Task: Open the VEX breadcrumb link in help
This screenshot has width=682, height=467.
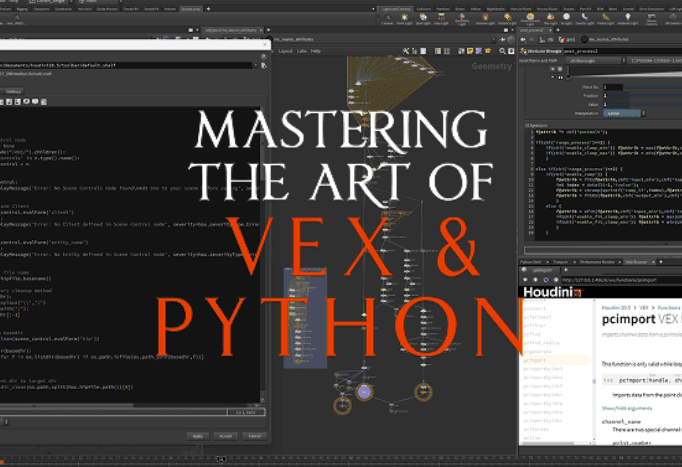Action: pos(644,308)
